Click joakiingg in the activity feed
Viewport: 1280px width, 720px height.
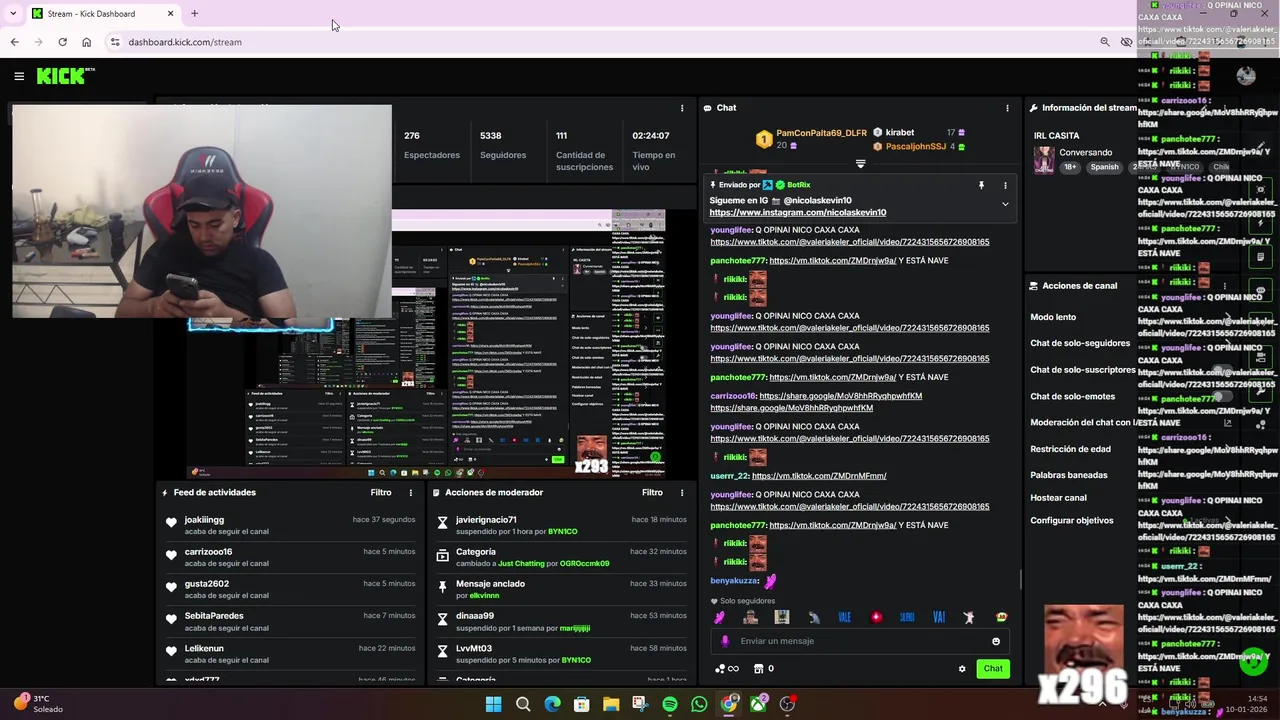pos(204,520)
